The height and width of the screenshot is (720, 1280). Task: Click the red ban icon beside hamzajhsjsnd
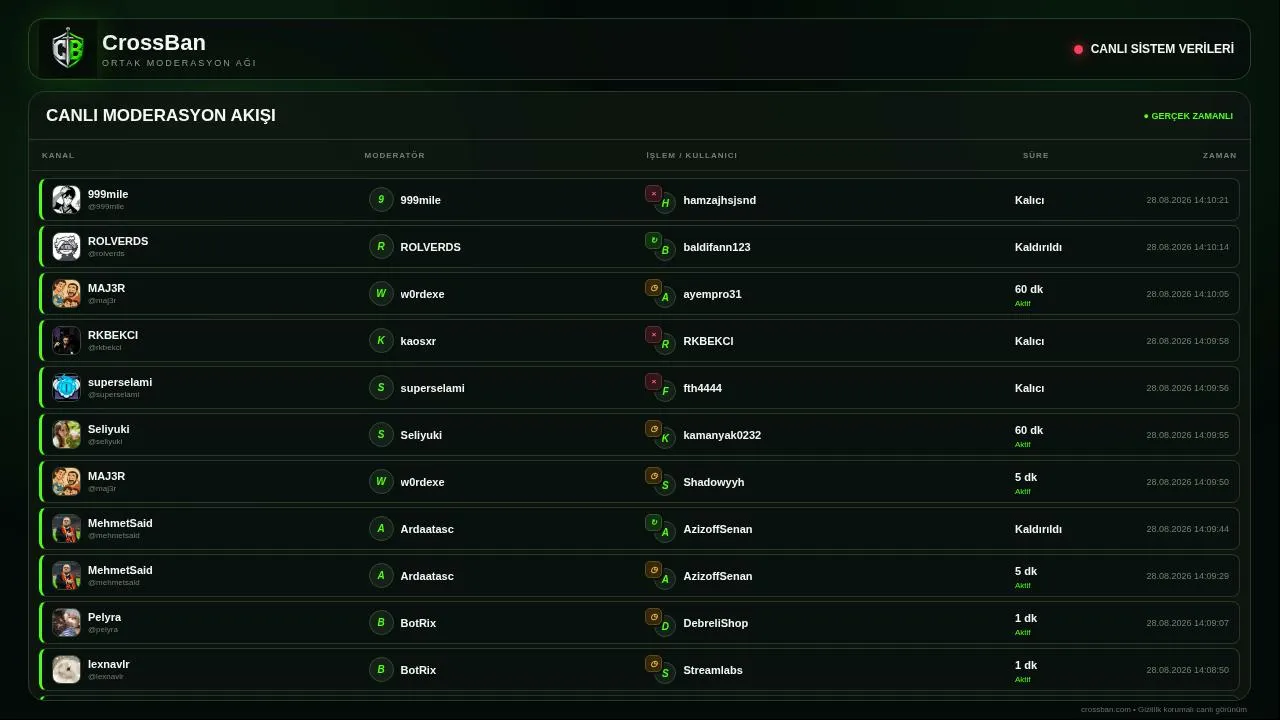point(653,194)
